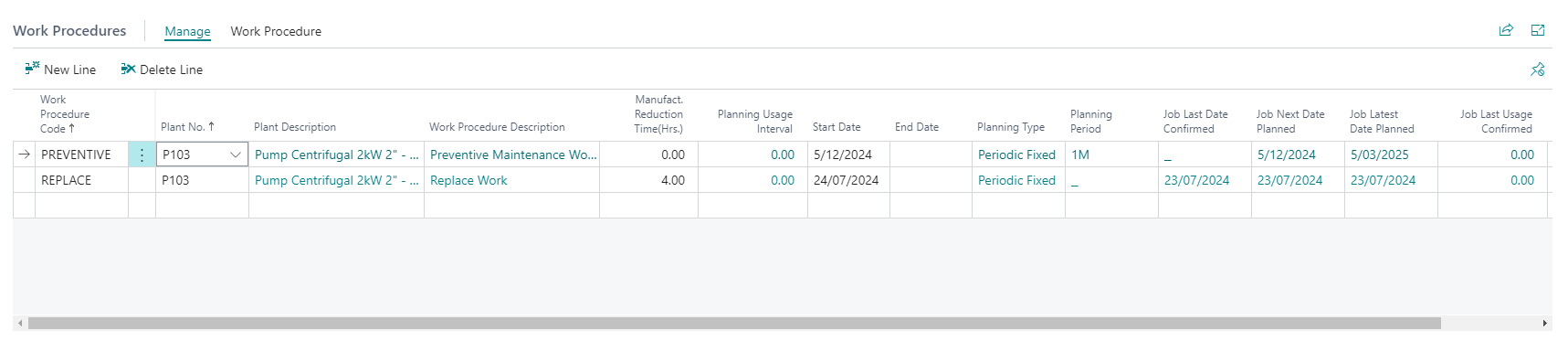Expand Plant No. dropdown for P103
The image size is (1568, 341).
pyautogui.click(x=236, y=155)
